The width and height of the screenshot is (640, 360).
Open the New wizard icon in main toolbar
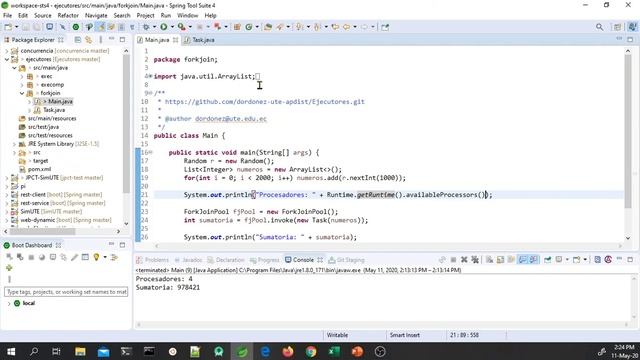coord(8,27)
